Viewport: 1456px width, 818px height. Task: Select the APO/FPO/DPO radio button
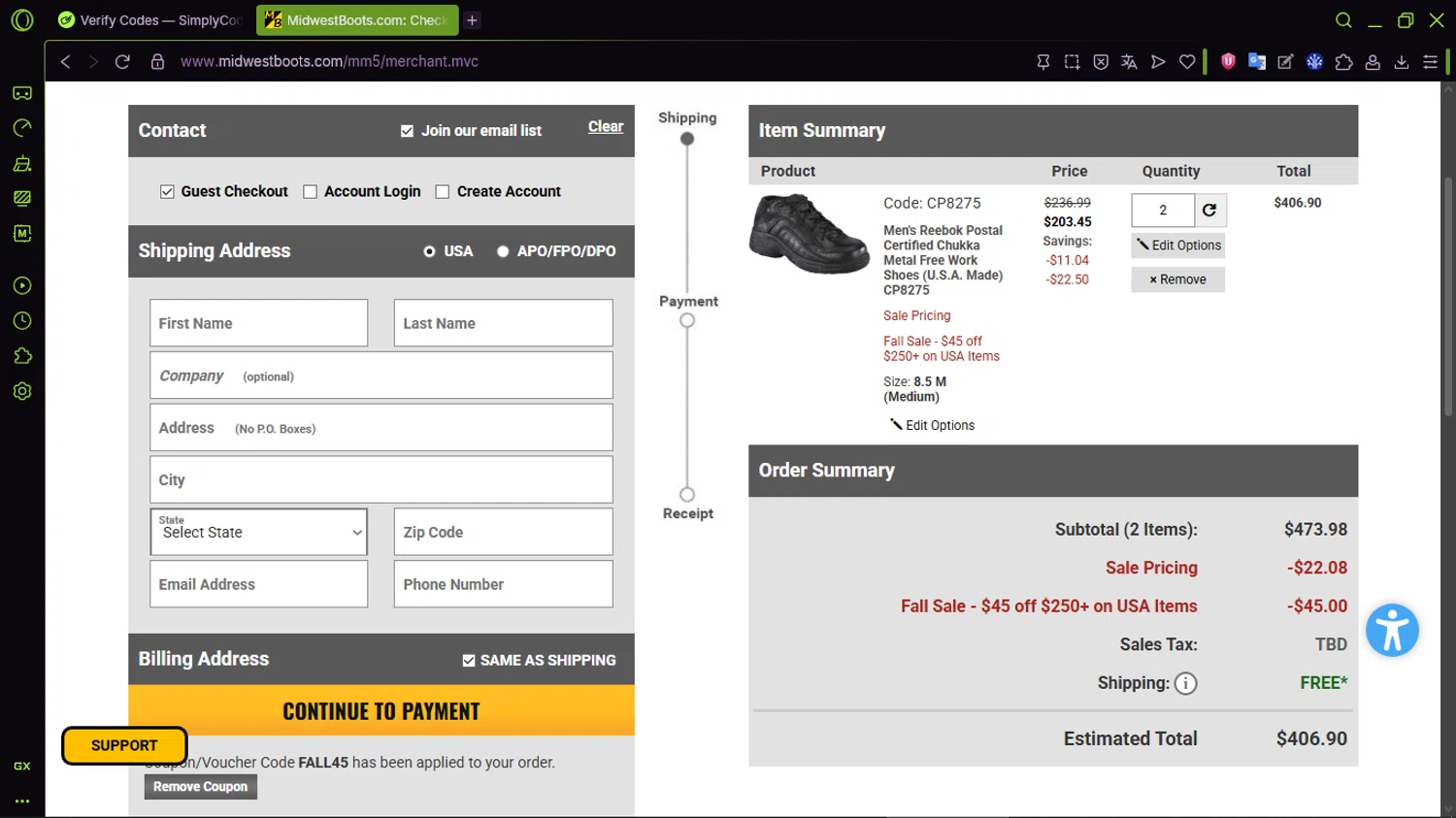503,251
